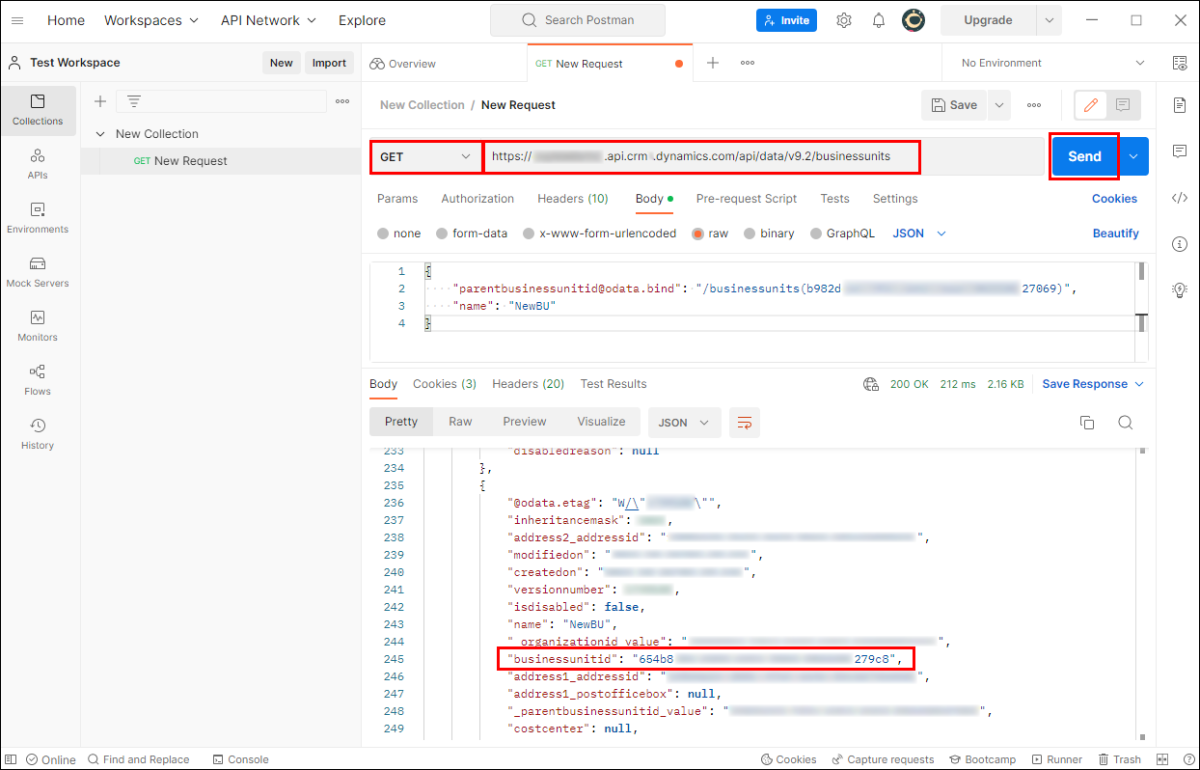Open collections view options ellipsis
This screenshot has width=1200, height=770.
point(342,101)
